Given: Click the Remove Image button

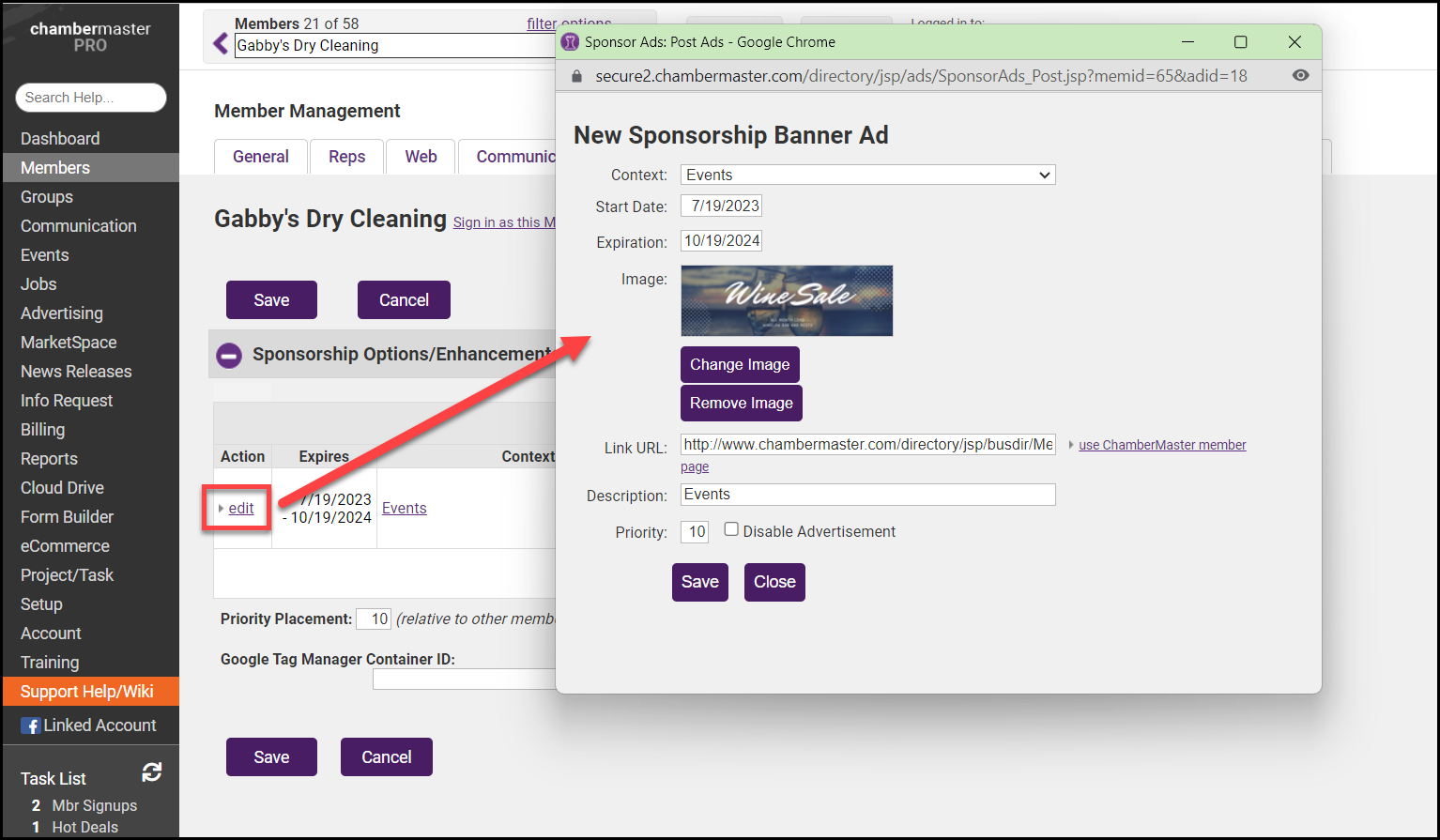Looking at the screenshot, I should [741, 403].
